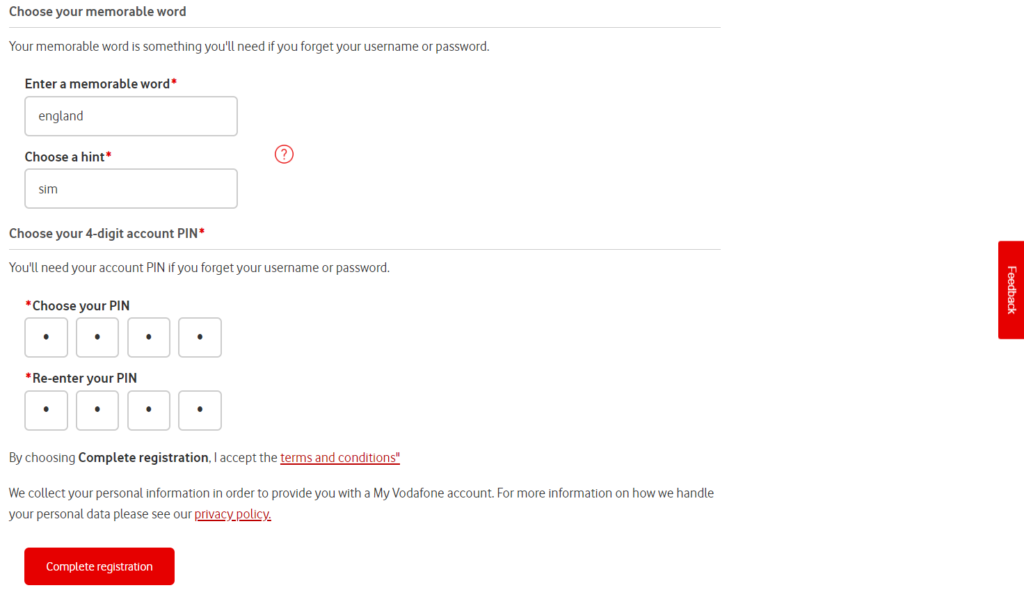Image resolution: width=1024 pixels, height=613 pixels.
Task: Click the memorable word input field
Action: tap(131, 116)
